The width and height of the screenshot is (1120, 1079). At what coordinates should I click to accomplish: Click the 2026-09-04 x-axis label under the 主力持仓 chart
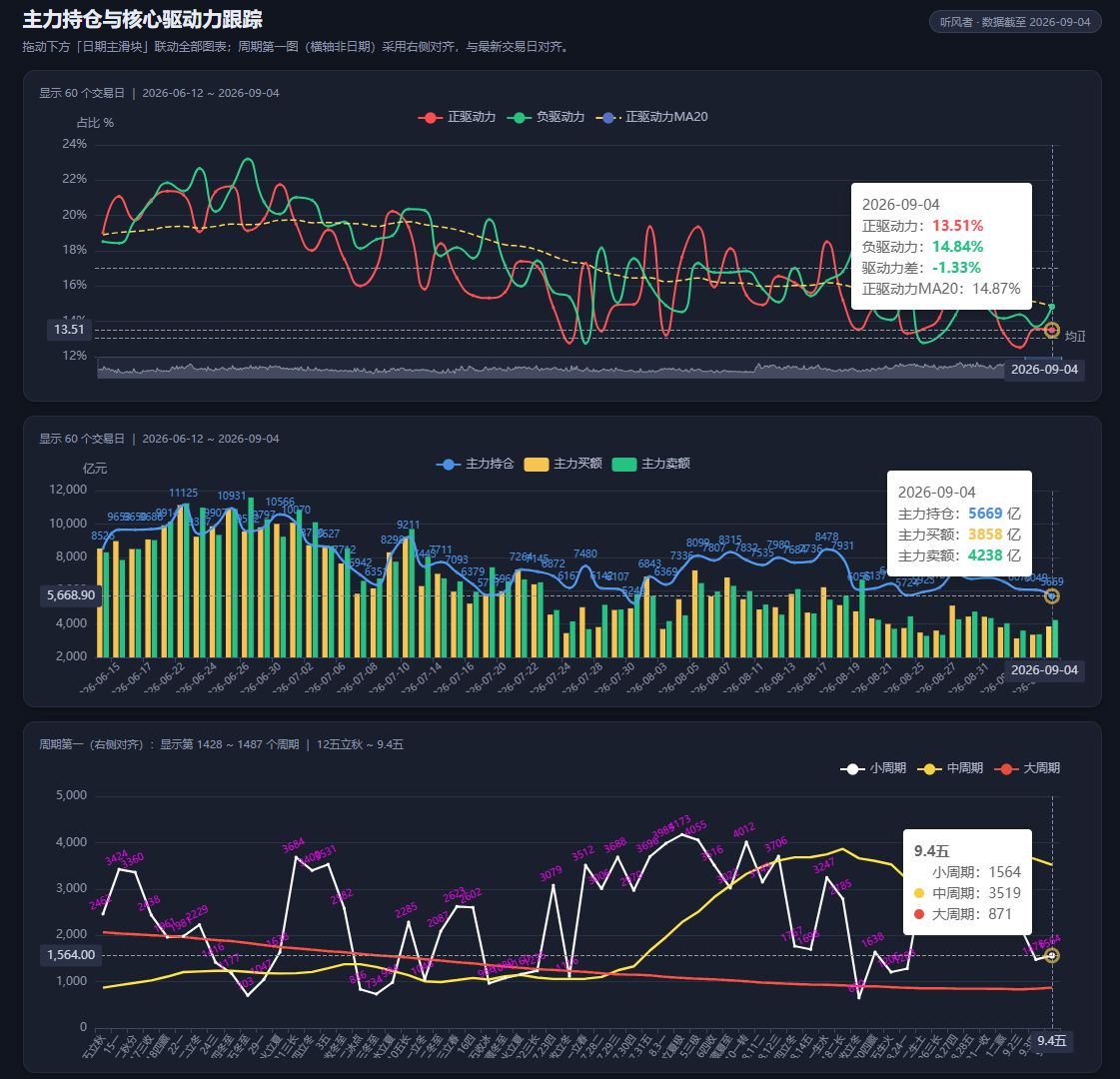pyautogui.click(x=1044, y=670)
